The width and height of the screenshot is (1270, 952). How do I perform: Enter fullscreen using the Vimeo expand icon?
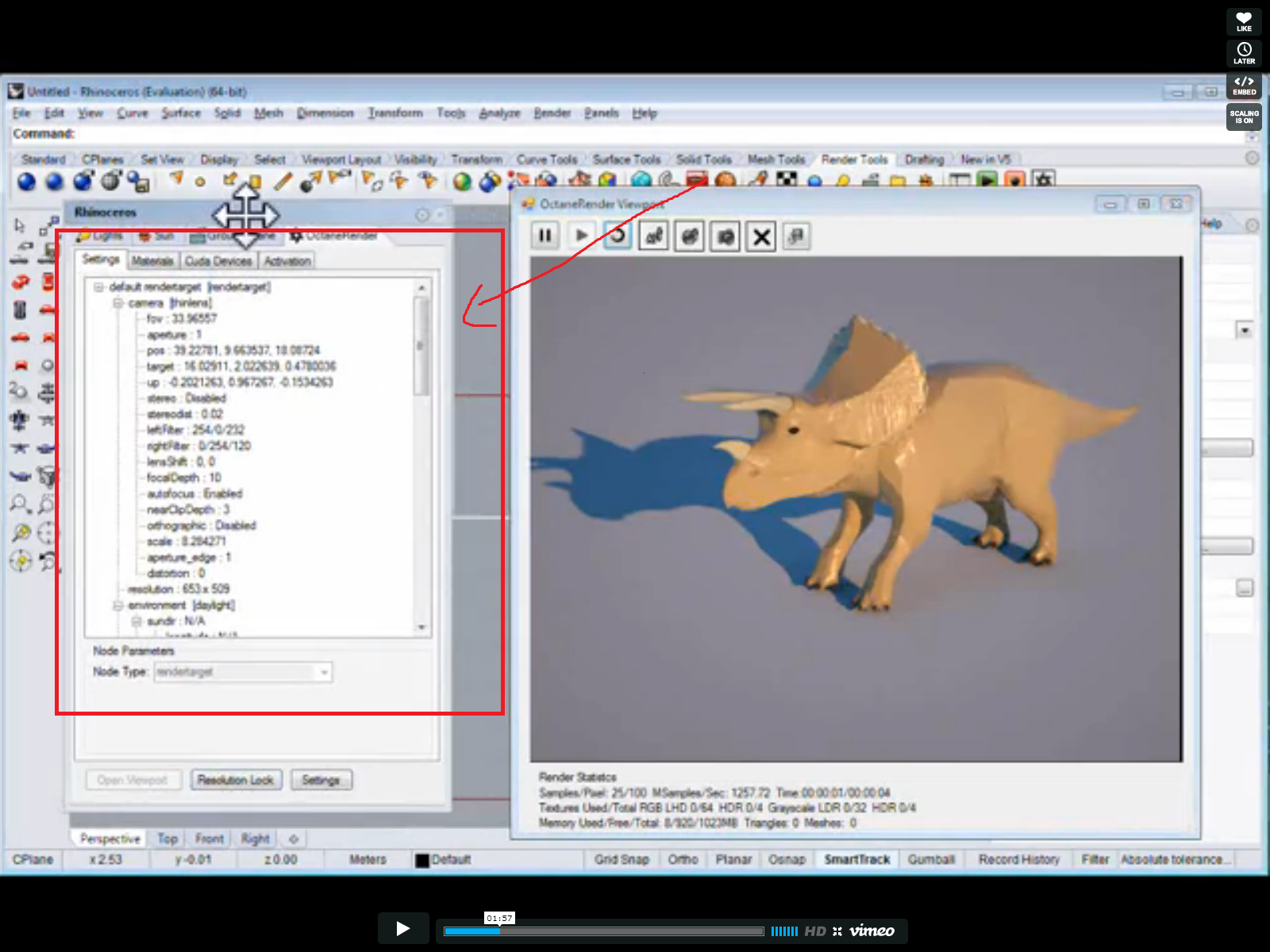(x=837, y=931)
